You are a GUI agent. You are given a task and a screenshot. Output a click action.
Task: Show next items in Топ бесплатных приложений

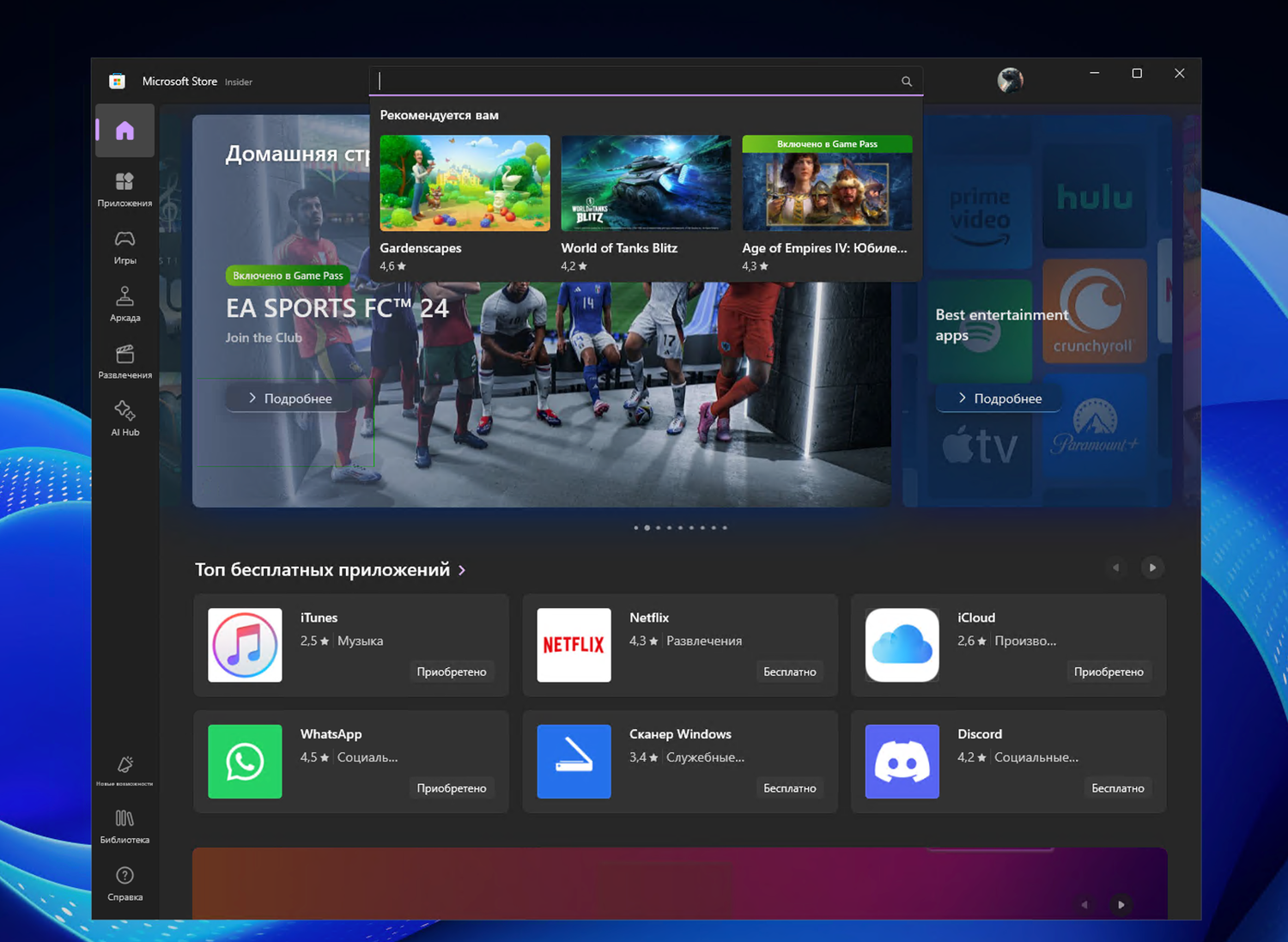(x=1152, y=568)
